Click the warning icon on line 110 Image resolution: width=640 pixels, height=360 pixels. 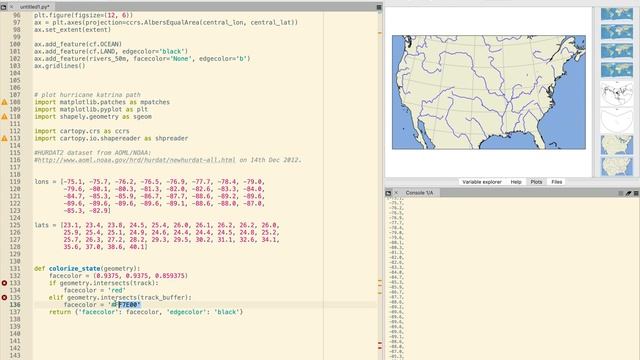[x=4, y=117]
